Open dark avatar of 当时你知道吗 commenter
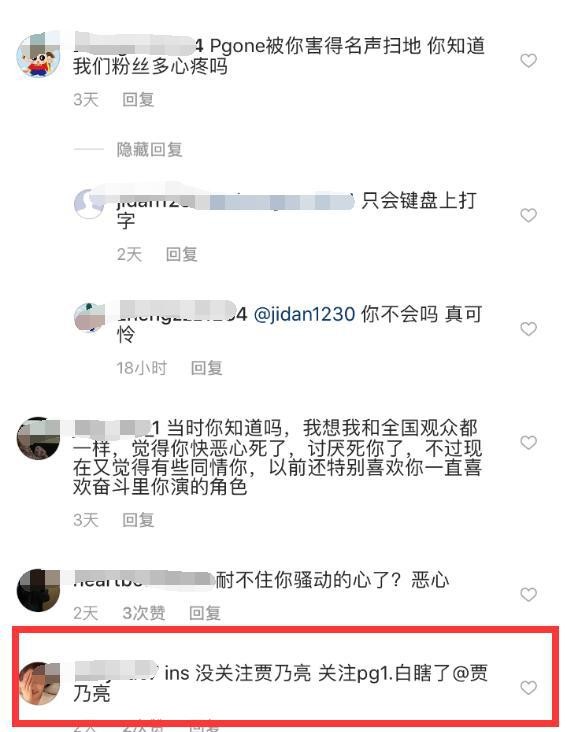Image resolution: width=566 pixels, height=732 pixels. [x=38, y=438]
